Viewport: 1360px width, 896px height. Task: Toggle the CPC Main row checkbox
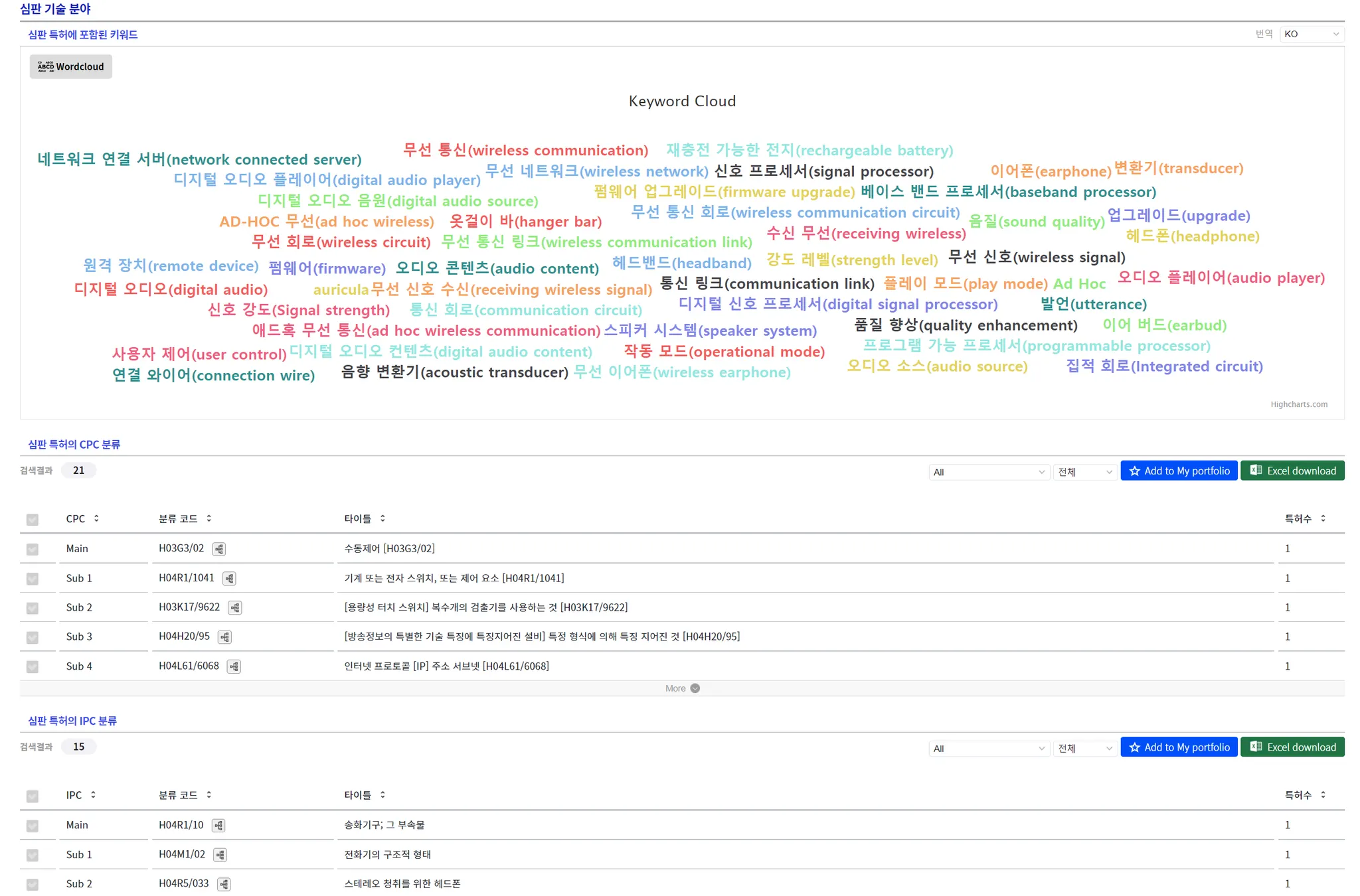pos(33,550)
